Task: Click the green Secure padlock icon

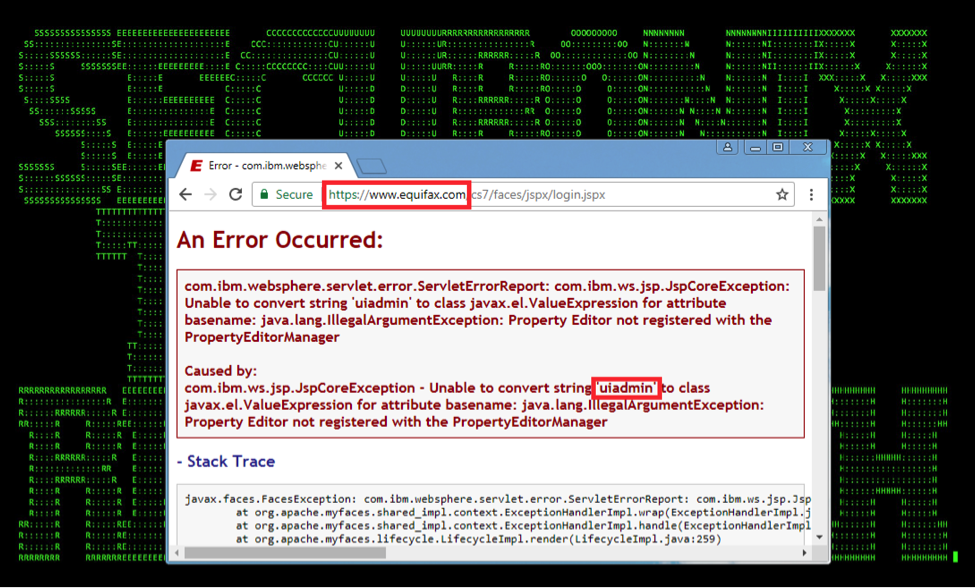Action: coord(263,195)
